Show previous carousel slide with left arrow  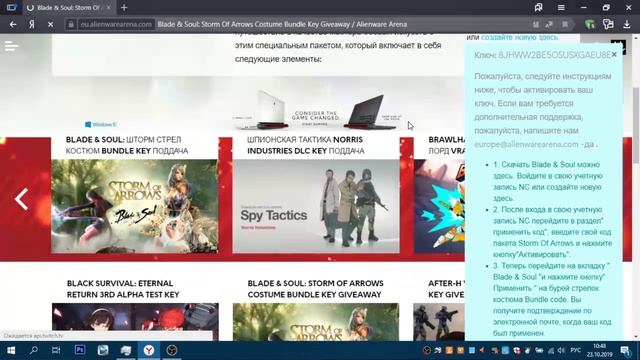click(x=21, y=199)
